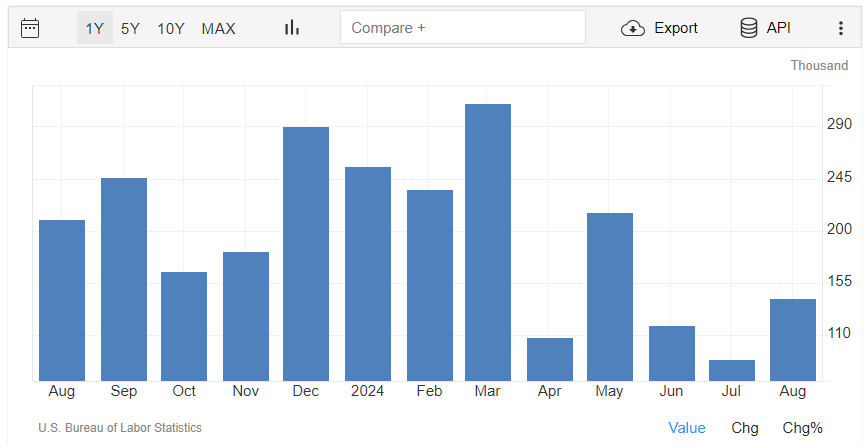Click the 'Dec' x-axis label
Image resolution: width=868 pixels, height=445 pixels.
[x=306, y=391]
